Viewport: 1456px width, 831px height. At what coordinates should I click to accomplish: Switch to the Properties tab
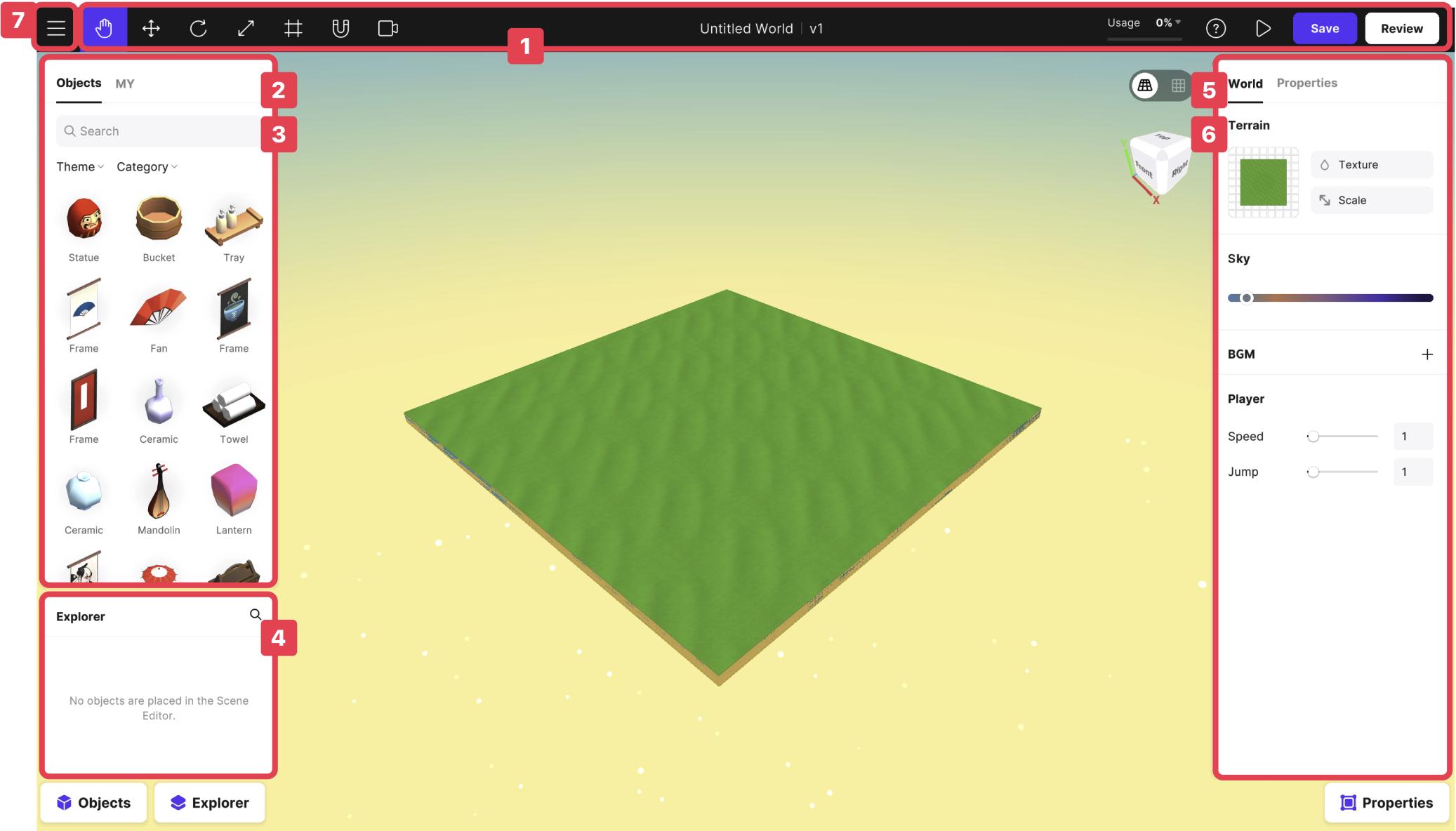pyautogui.click(x=1306, y=82)
